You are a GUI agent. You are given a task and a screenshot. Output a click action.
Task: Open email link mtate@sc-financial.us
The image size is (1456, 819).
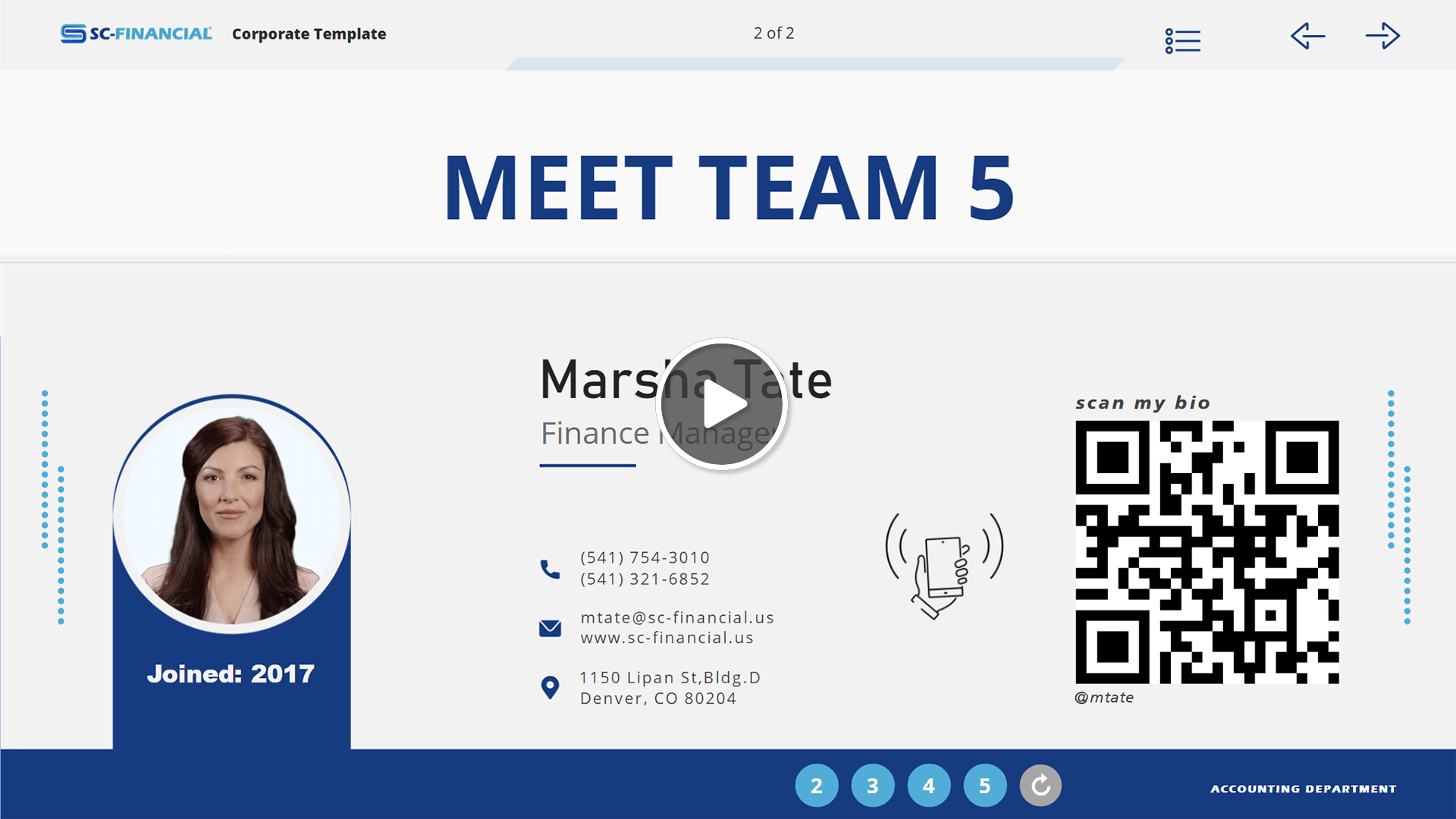[676, 618]
